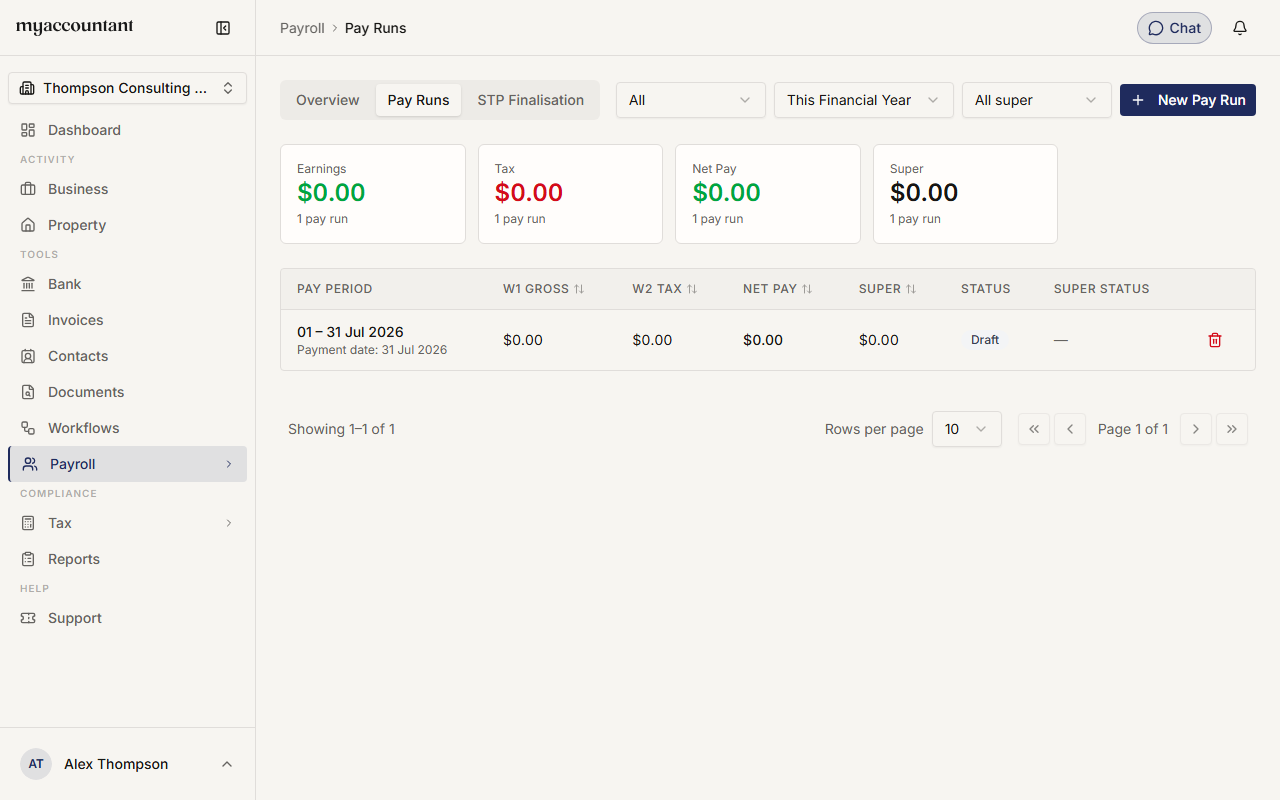Click the Super summary card
Image resolution: width=1280 pixels, height=800 pixels.
(x=965, y=194)
